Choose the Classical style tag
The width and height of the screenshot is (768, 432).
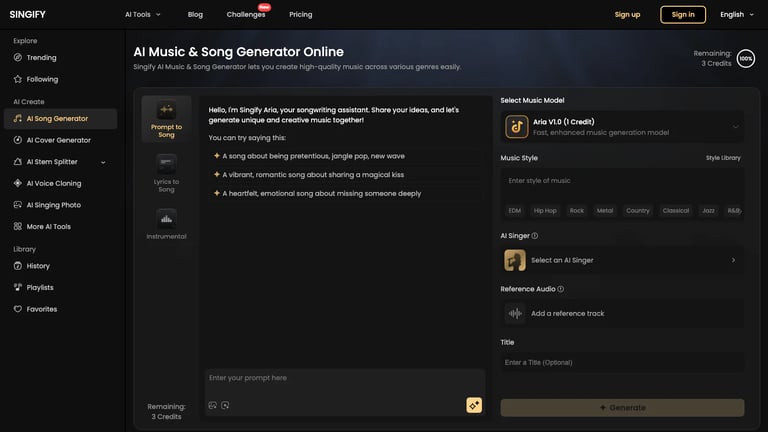pos(676,211)
